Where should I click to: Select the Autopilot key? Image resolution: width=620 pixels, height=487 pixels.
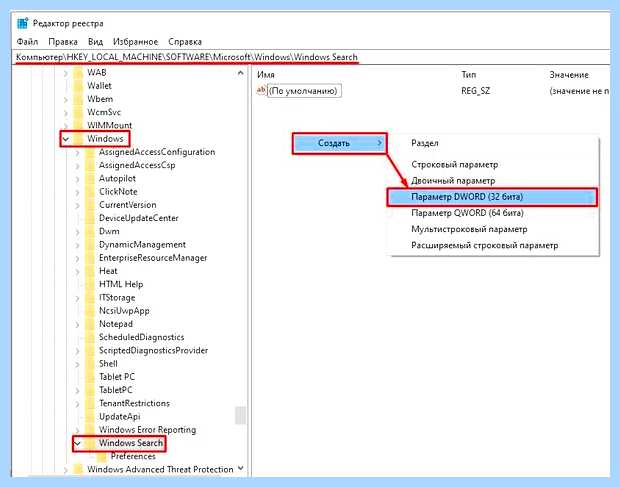tap(117, 179)
